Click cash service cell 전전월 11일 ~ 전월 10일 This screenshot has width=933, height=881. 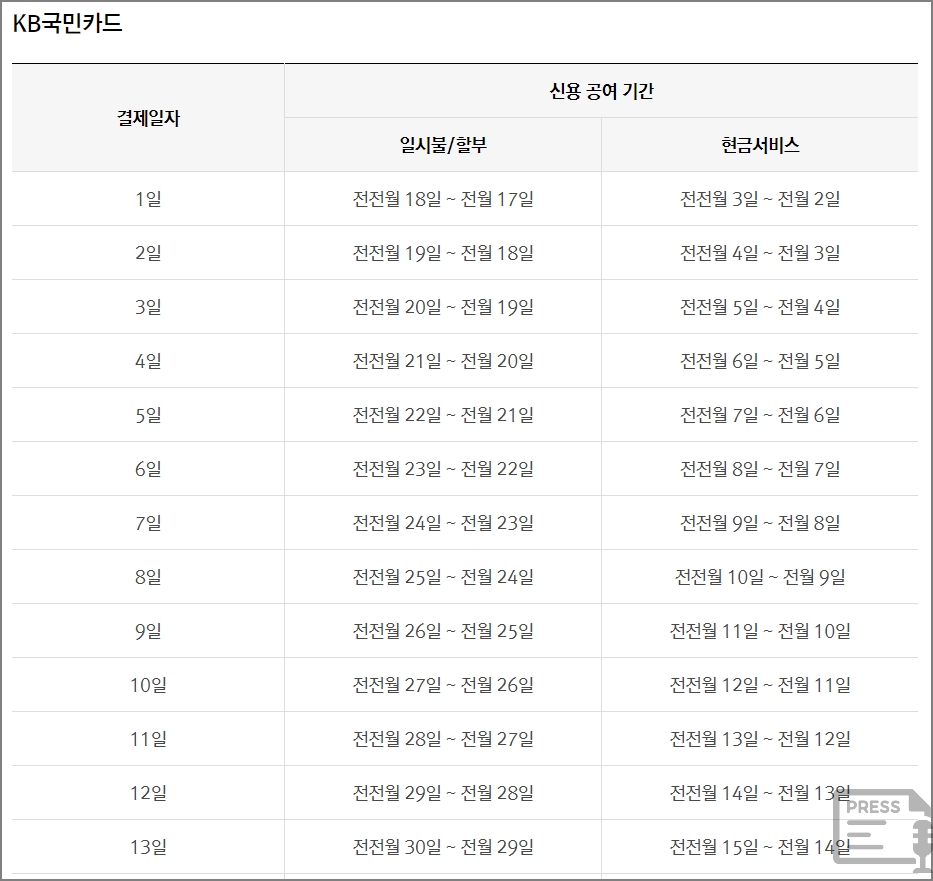[x=760, y=631]
